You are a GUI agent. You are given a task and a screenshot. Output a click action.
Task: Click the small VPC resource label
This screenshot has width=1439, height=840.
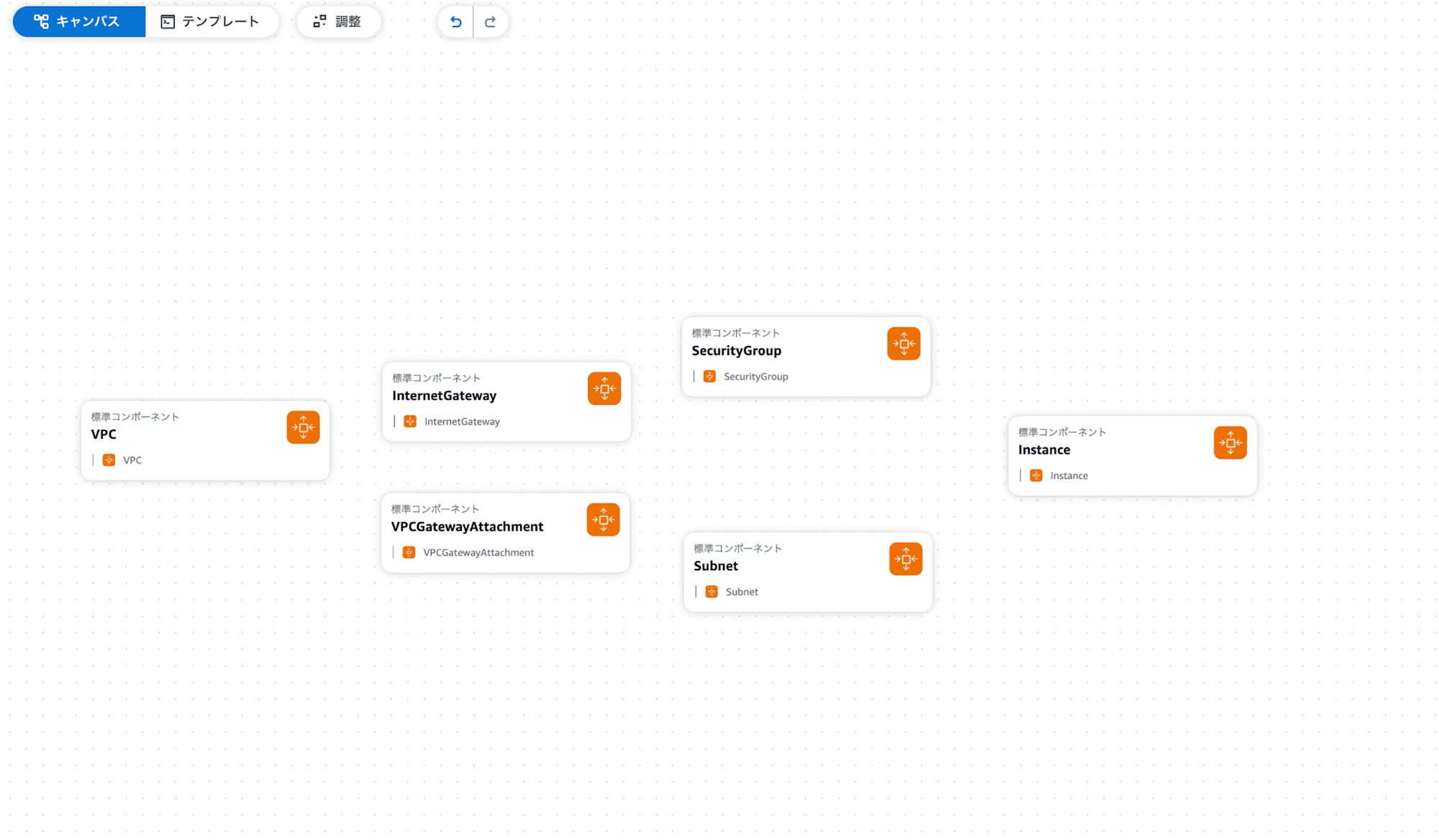[x=132, y=460]
